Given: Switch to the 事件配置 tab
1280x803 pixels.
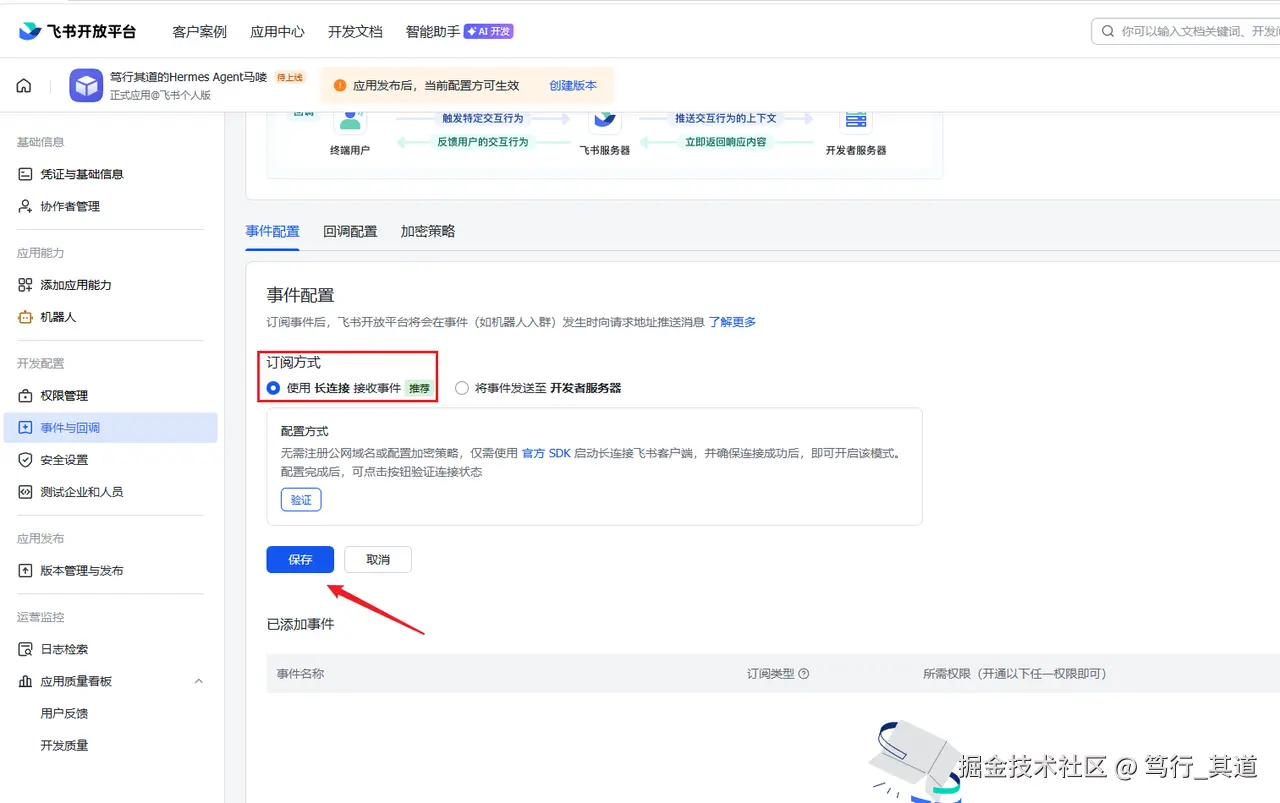Looking at the screenshot, I should tap(272, 231).
